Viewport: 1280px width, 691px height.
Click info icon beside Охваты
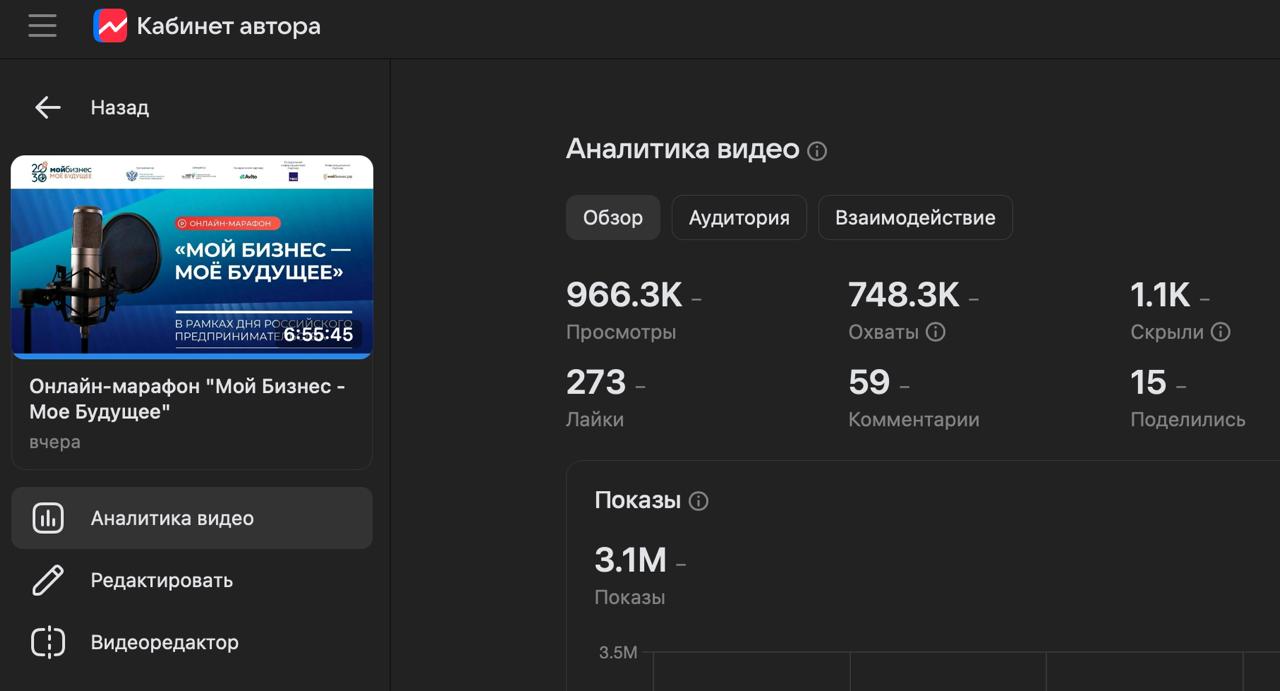935,332
